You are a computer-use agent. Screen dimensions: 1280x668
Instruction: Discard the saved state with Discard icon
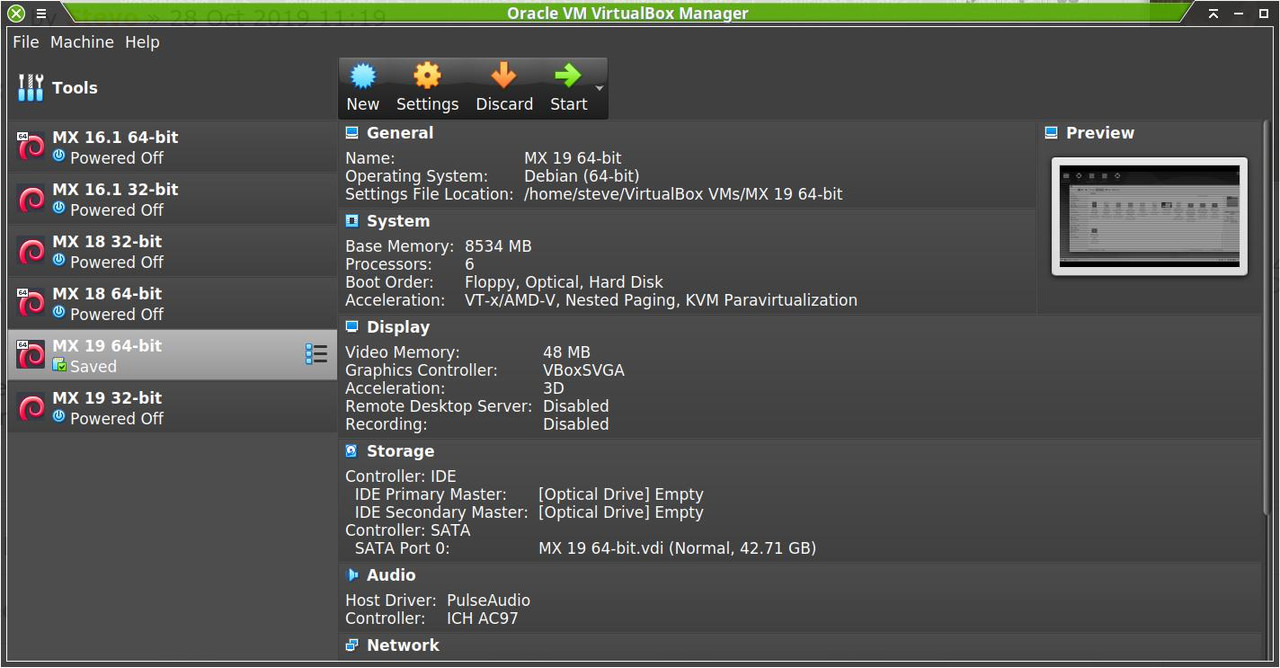pos(504,76)
